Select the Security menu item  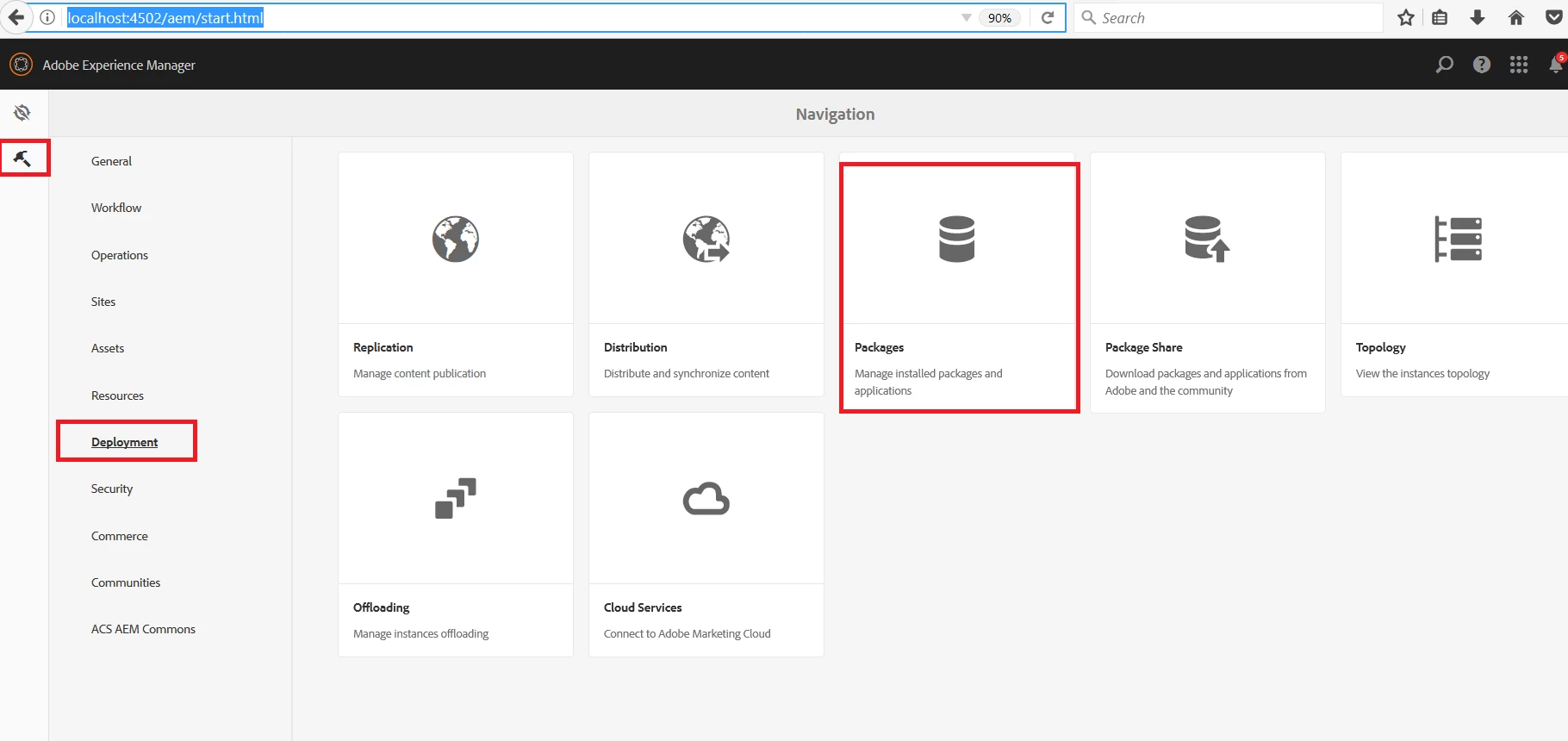[x=112, y=489]
